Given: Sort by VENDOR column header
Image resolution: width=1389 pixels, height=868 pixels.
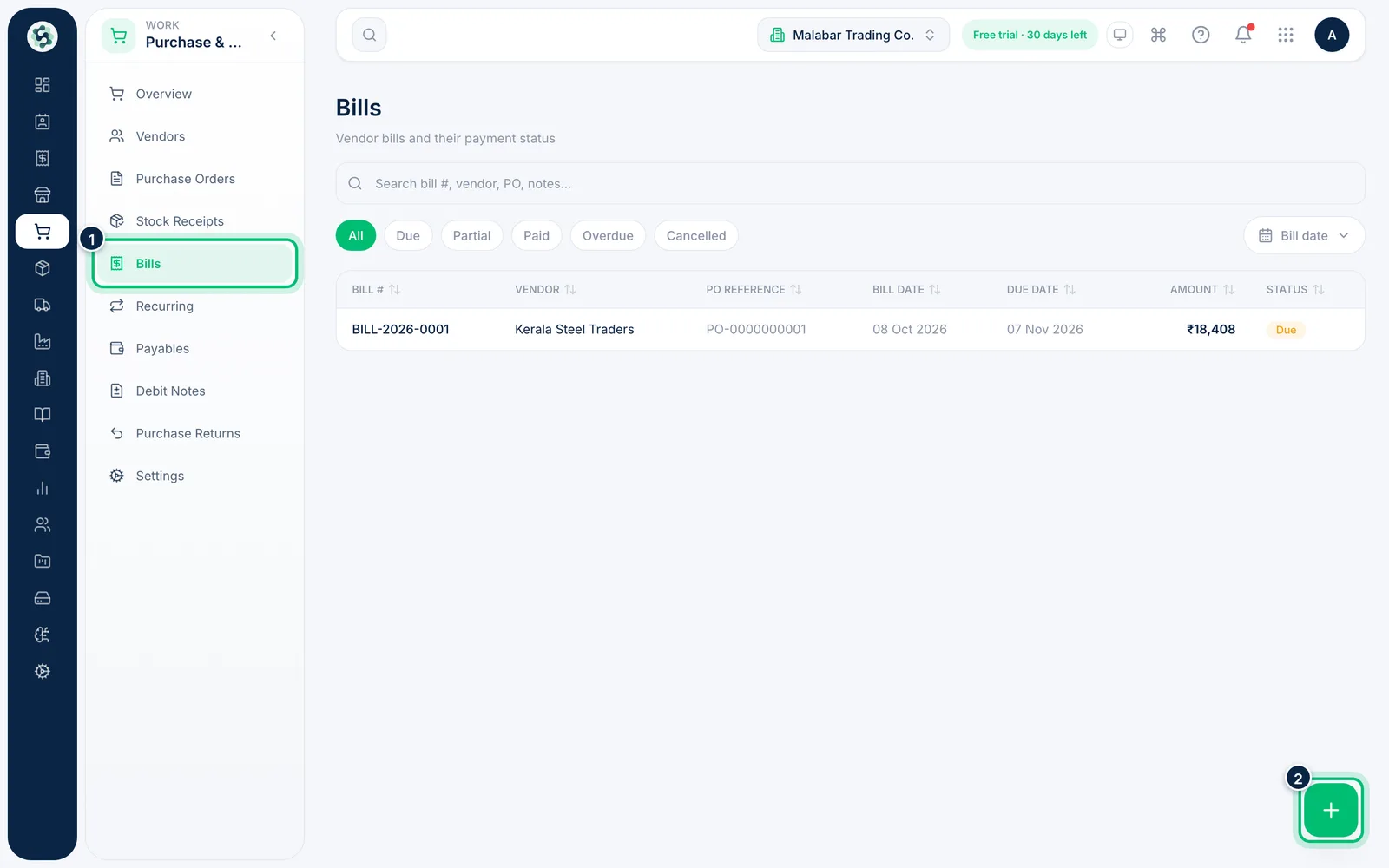Looking at the screenshot, I should (x=545, y=289).
